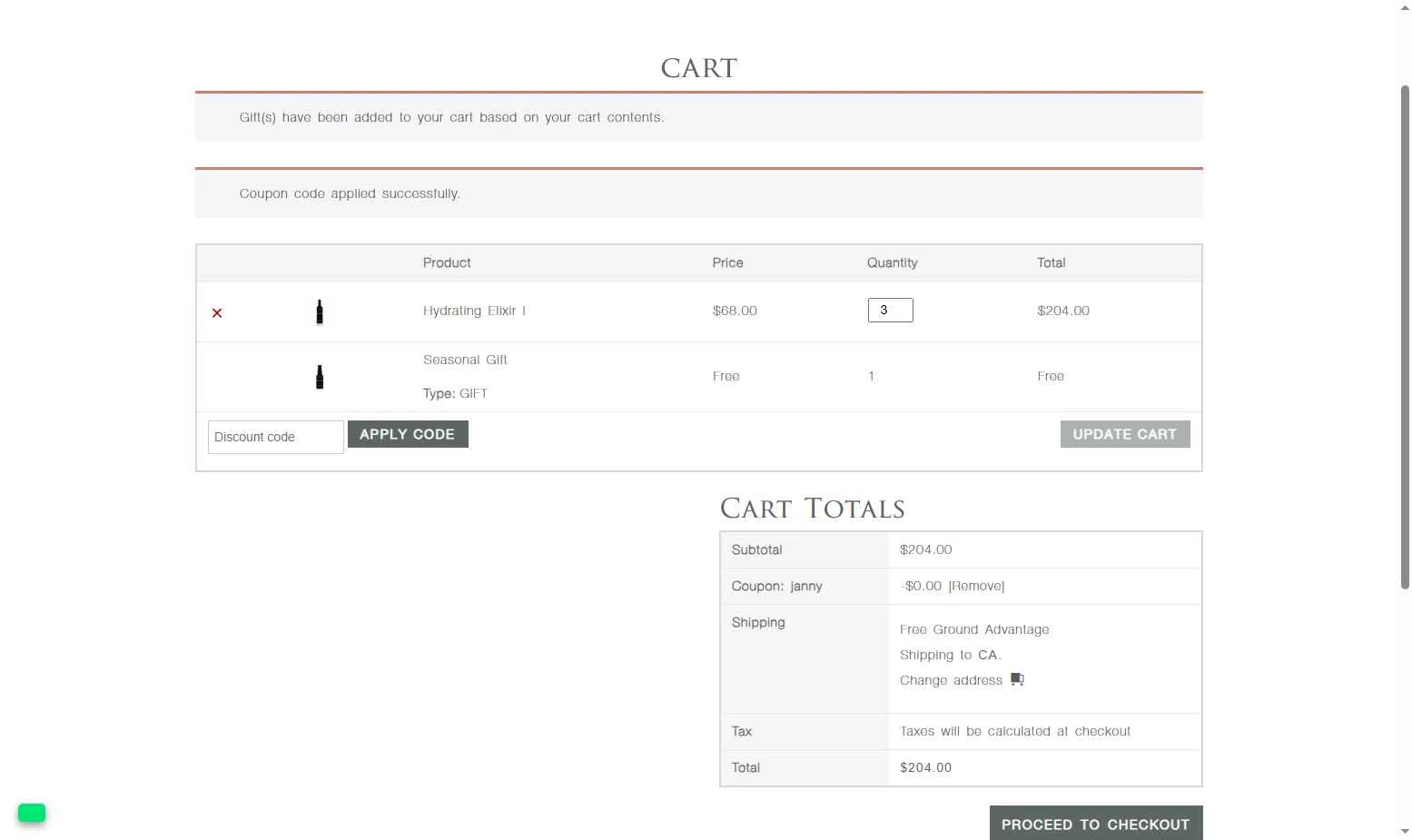Proceed to checkout
This screenshot has height=840, width=1412.
pos(1096,823)
